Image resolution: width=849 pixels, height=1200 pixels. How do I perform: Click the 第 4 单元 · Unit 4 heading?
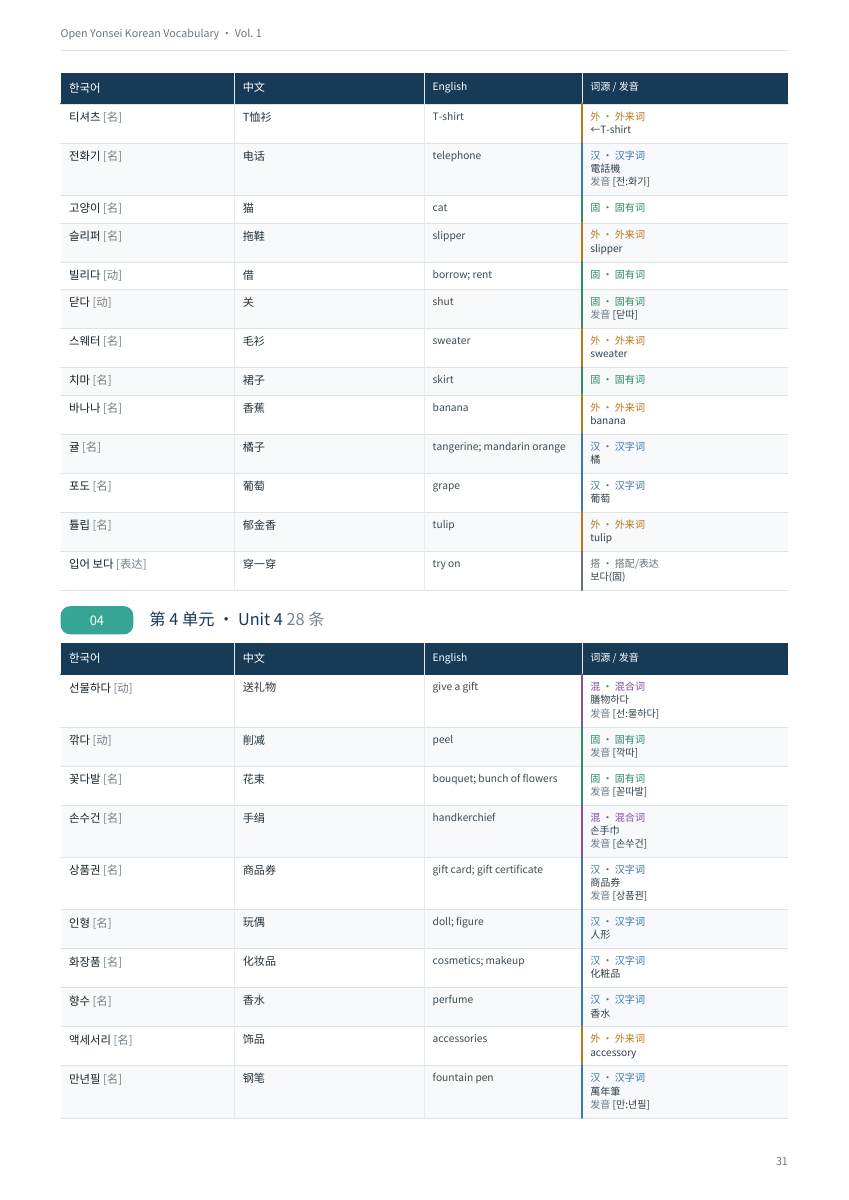(x=237, y=620)
